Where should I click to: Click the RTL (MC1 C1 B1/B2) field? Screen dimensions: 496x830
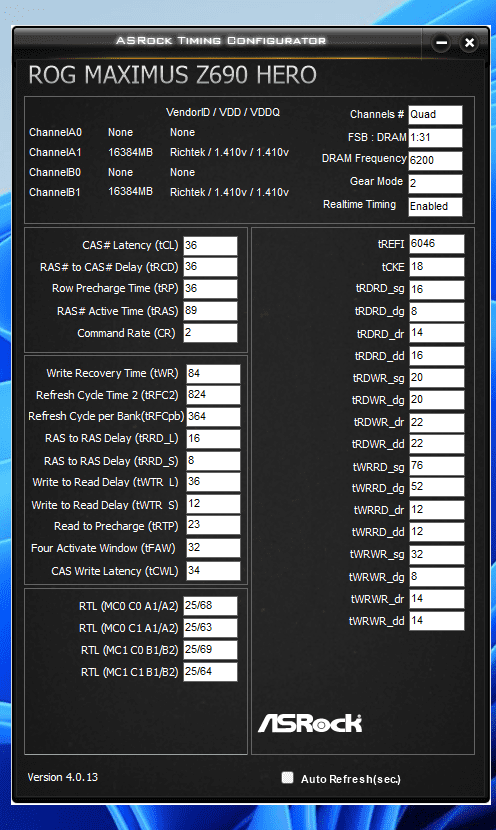click(210, 672)
